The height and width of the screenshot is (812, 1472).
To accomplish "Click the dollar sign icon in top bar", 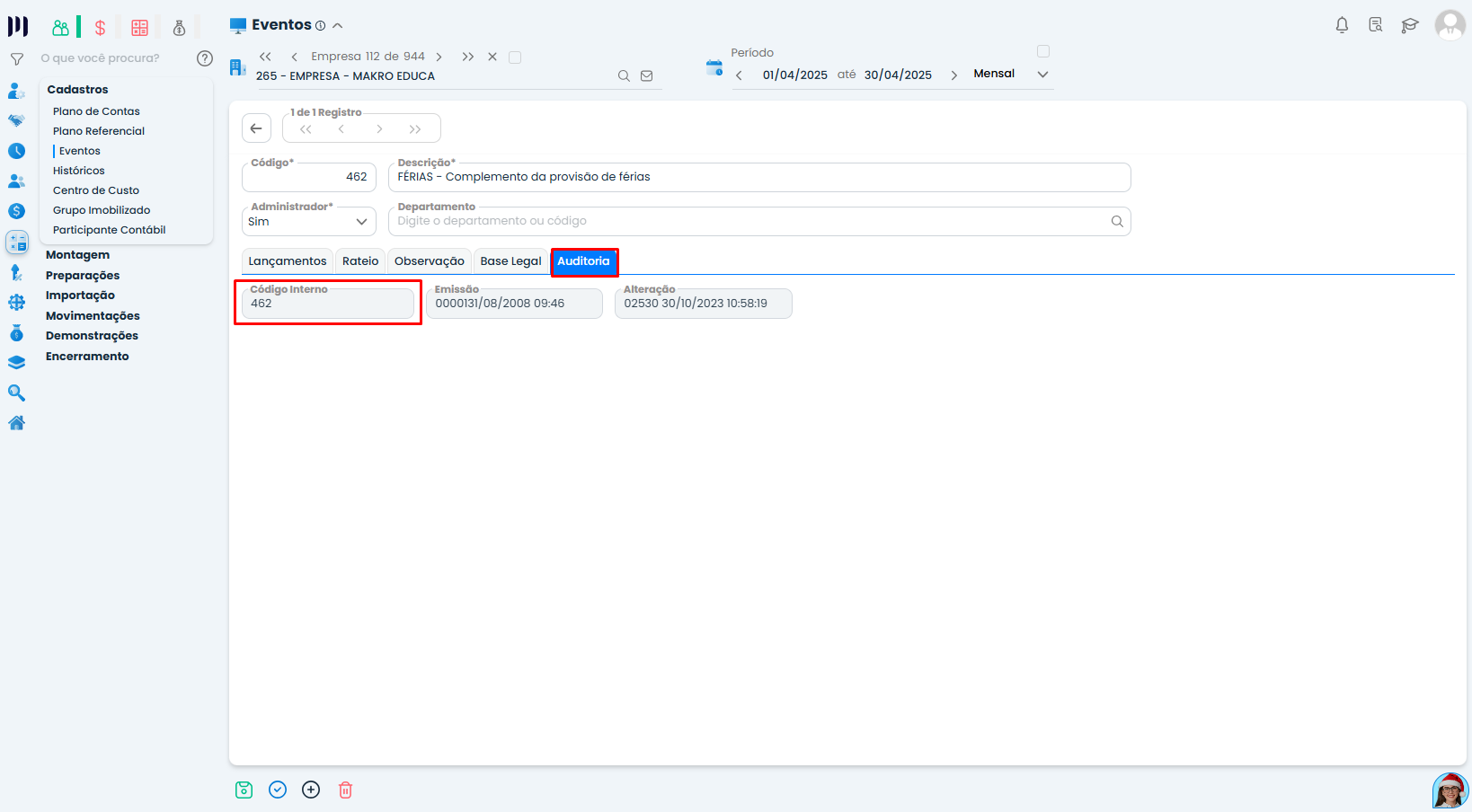I will (99, 27).
